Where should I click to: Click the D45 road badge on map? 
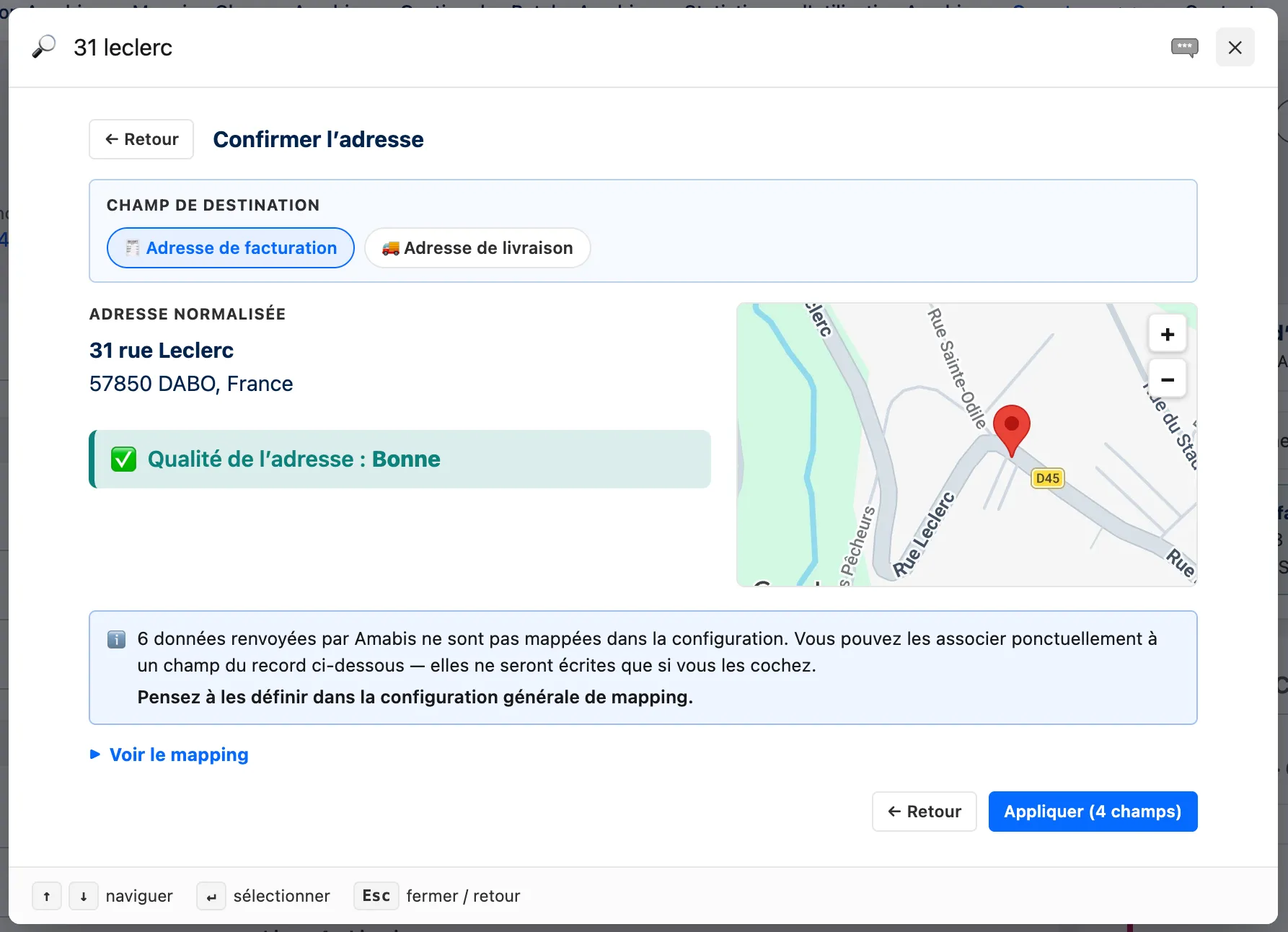point(1047,478)
